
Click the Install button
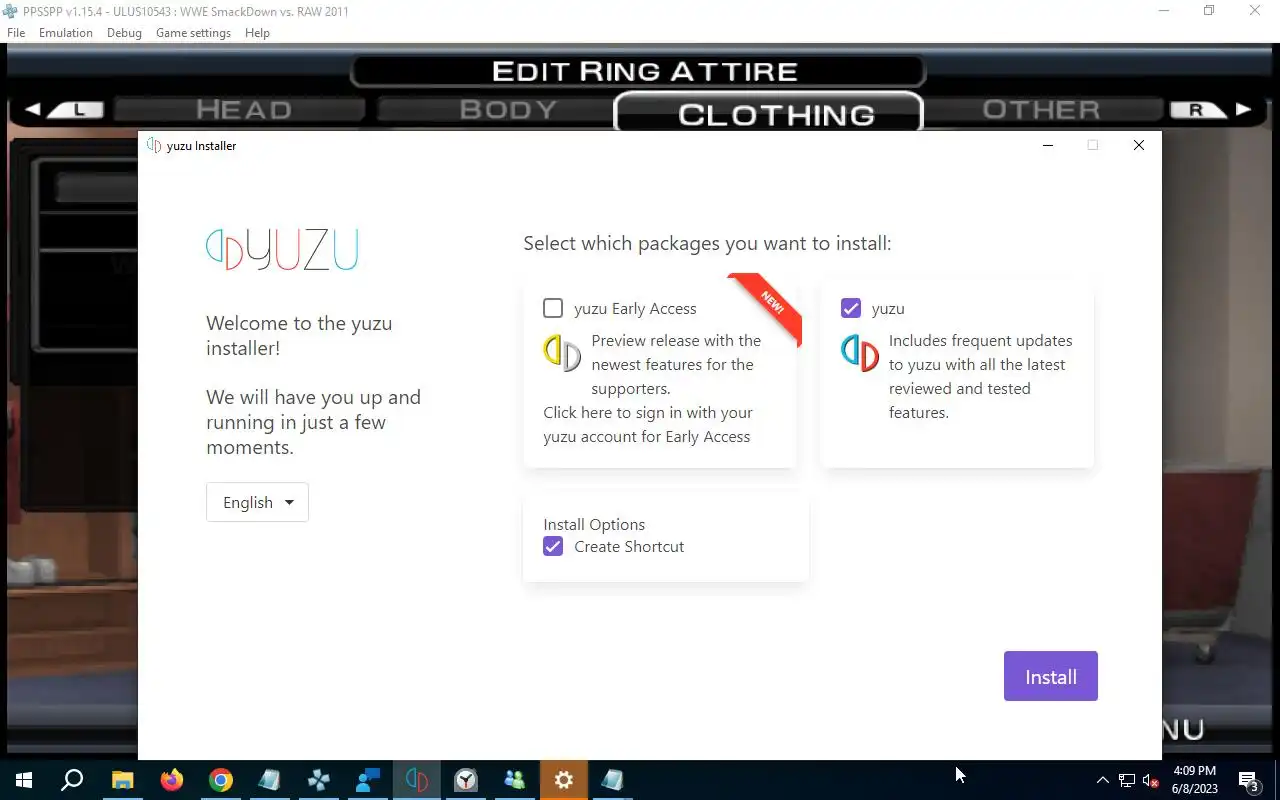coord(1051,676)
